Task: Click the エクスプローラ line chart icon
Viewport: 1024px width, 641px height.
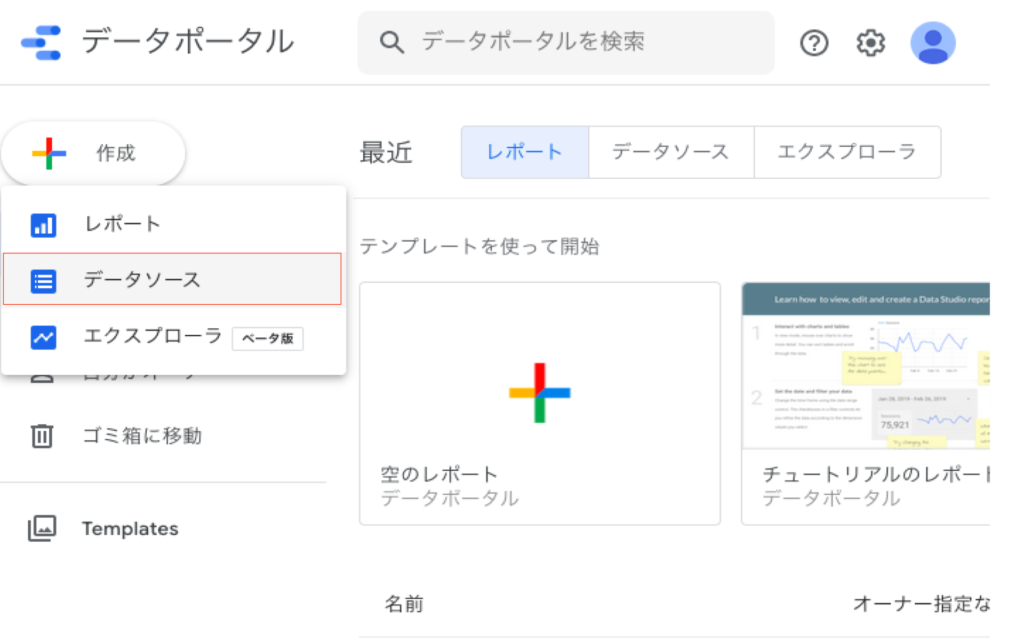Action: (x=43, y=338)
